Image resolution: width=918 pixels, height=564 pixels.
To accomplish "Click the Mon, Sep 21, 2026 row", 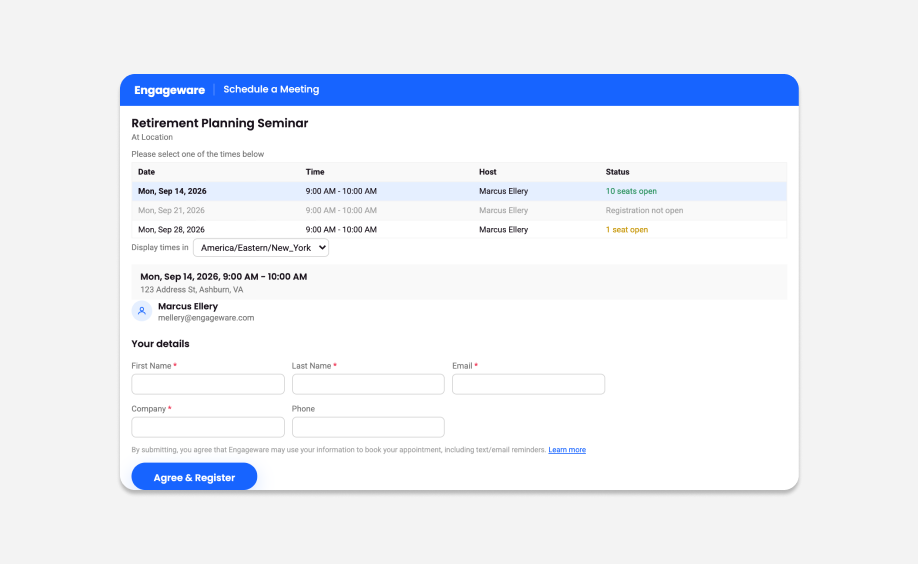I will tap(459, 210).
